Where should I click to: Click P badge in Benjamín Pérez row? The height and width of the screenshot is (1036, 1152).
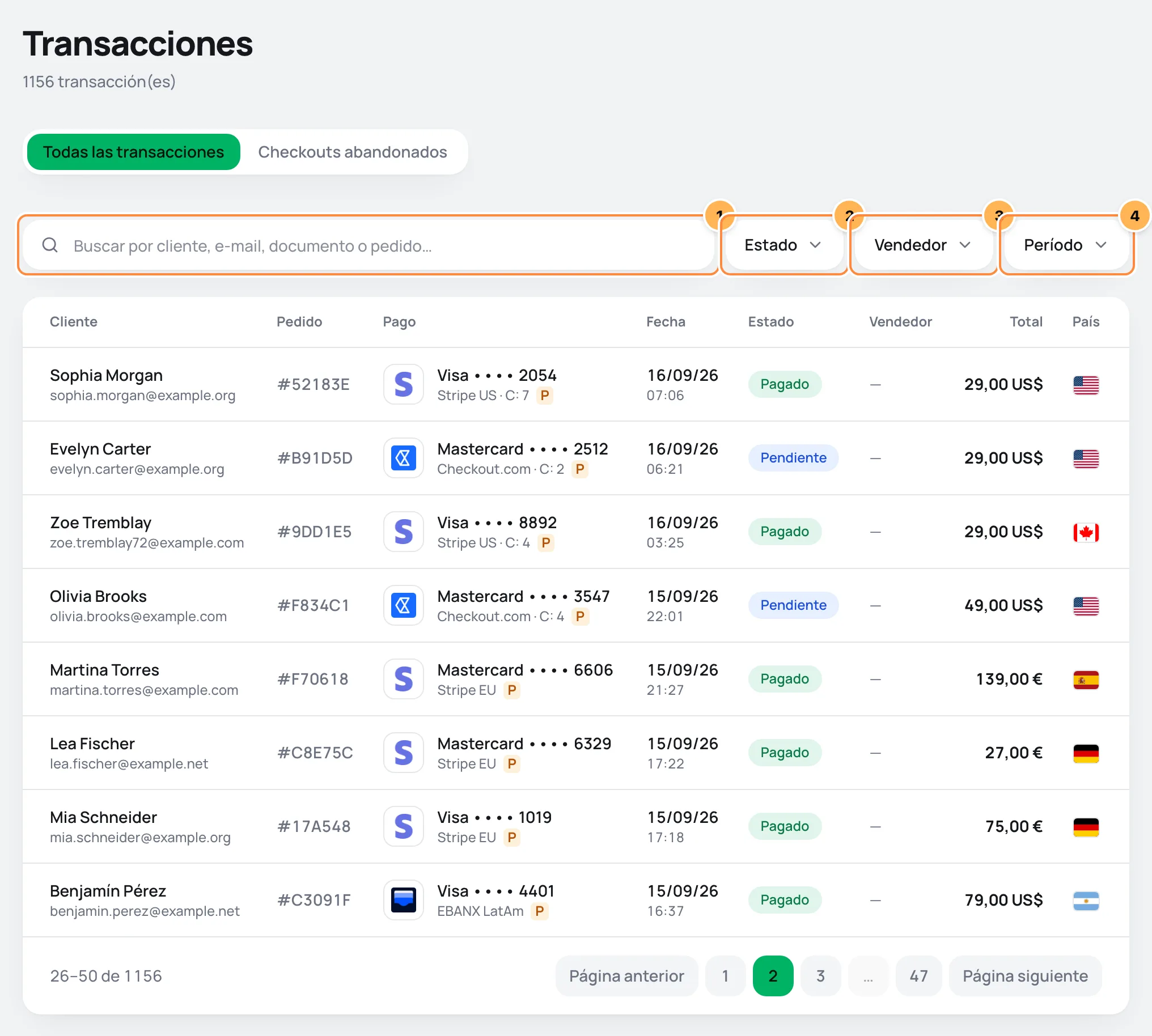pyautogui.click(x=539, y=911)
